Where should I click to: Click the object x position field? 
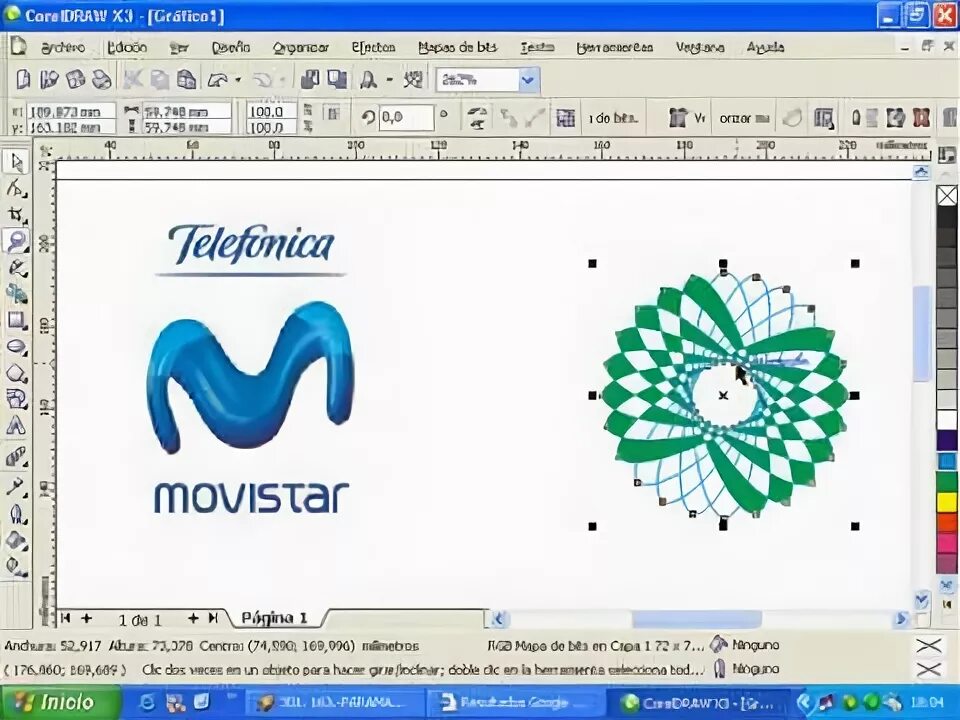click(x=71, y=111)
